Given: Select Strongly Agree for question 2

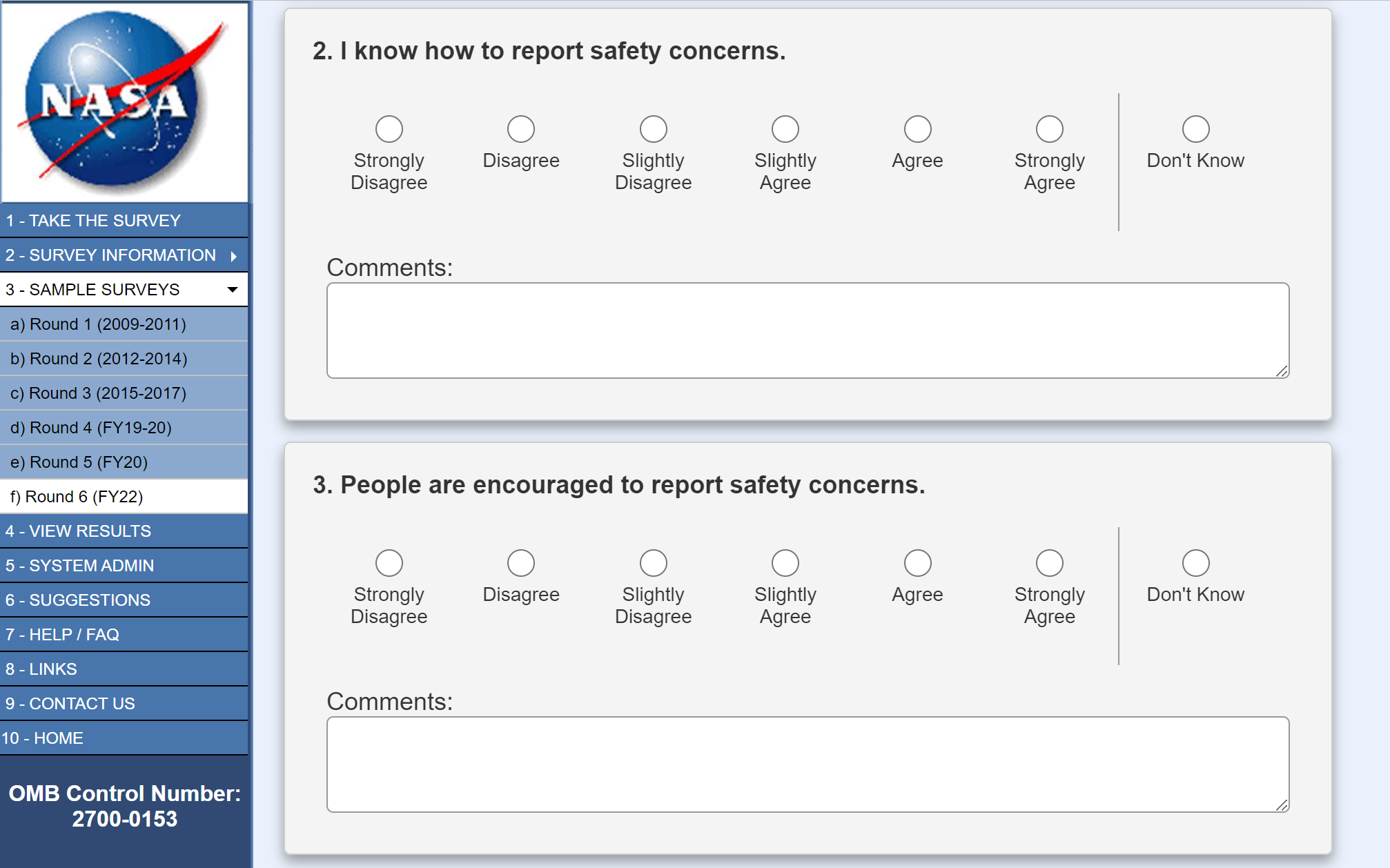Looking at the screenshot, I should [1049, 129].
